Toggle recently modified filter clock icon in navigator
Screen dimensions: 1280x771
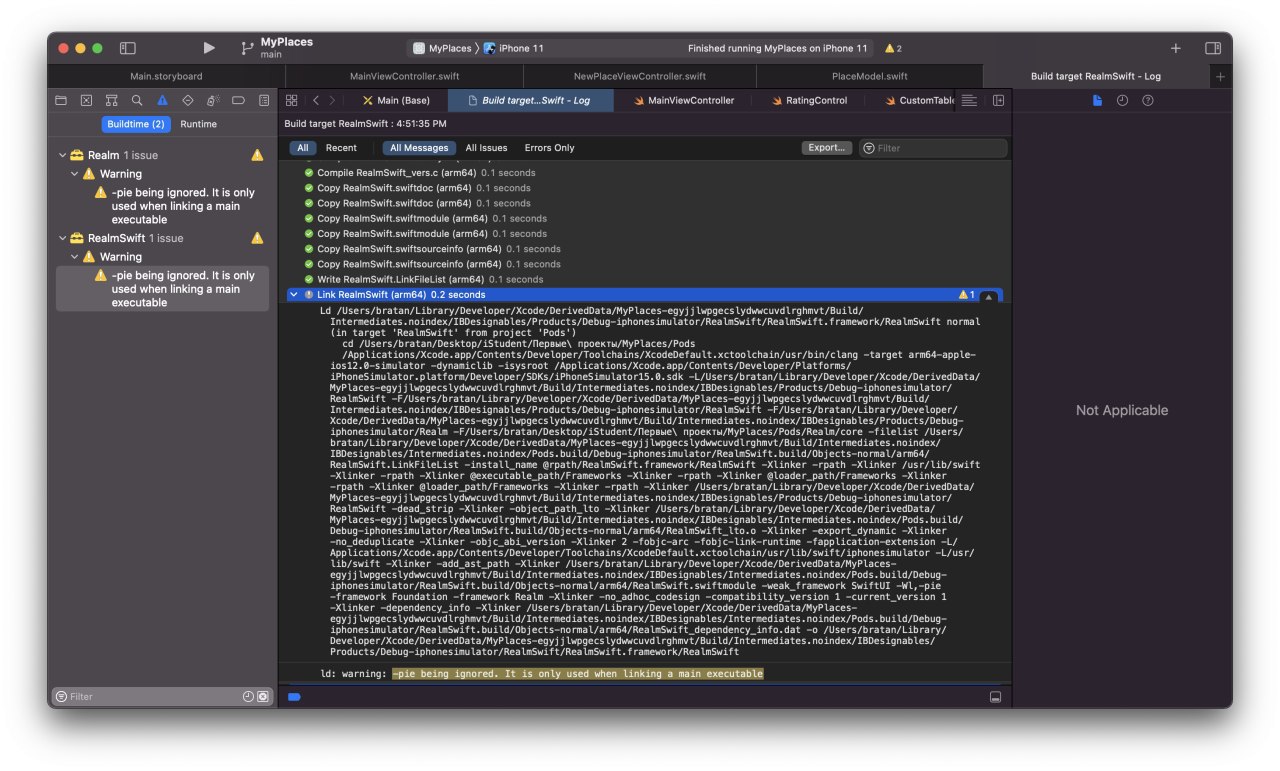pos(248,696)
